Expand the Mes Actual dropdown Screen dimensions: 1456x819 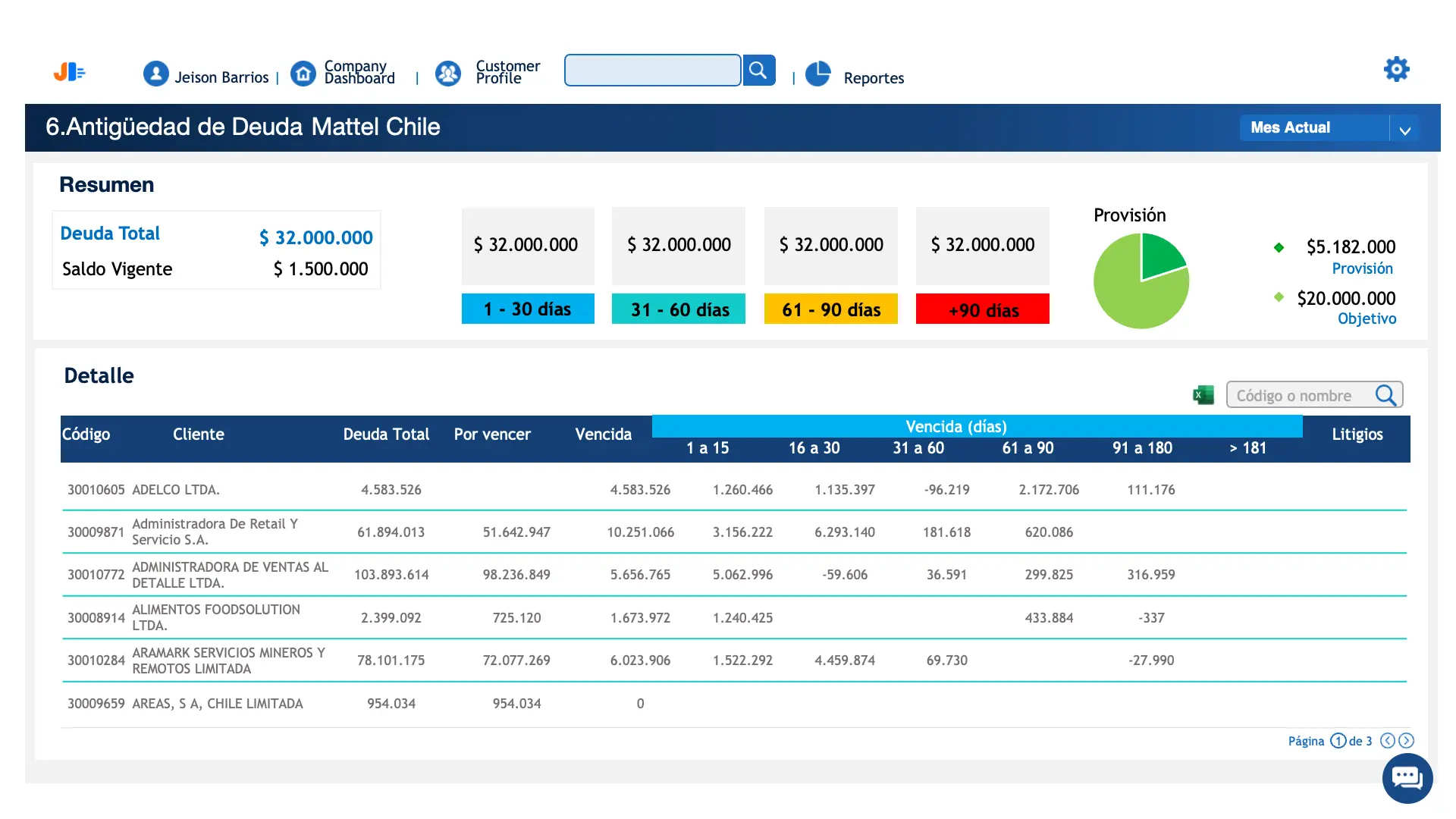1404,128
